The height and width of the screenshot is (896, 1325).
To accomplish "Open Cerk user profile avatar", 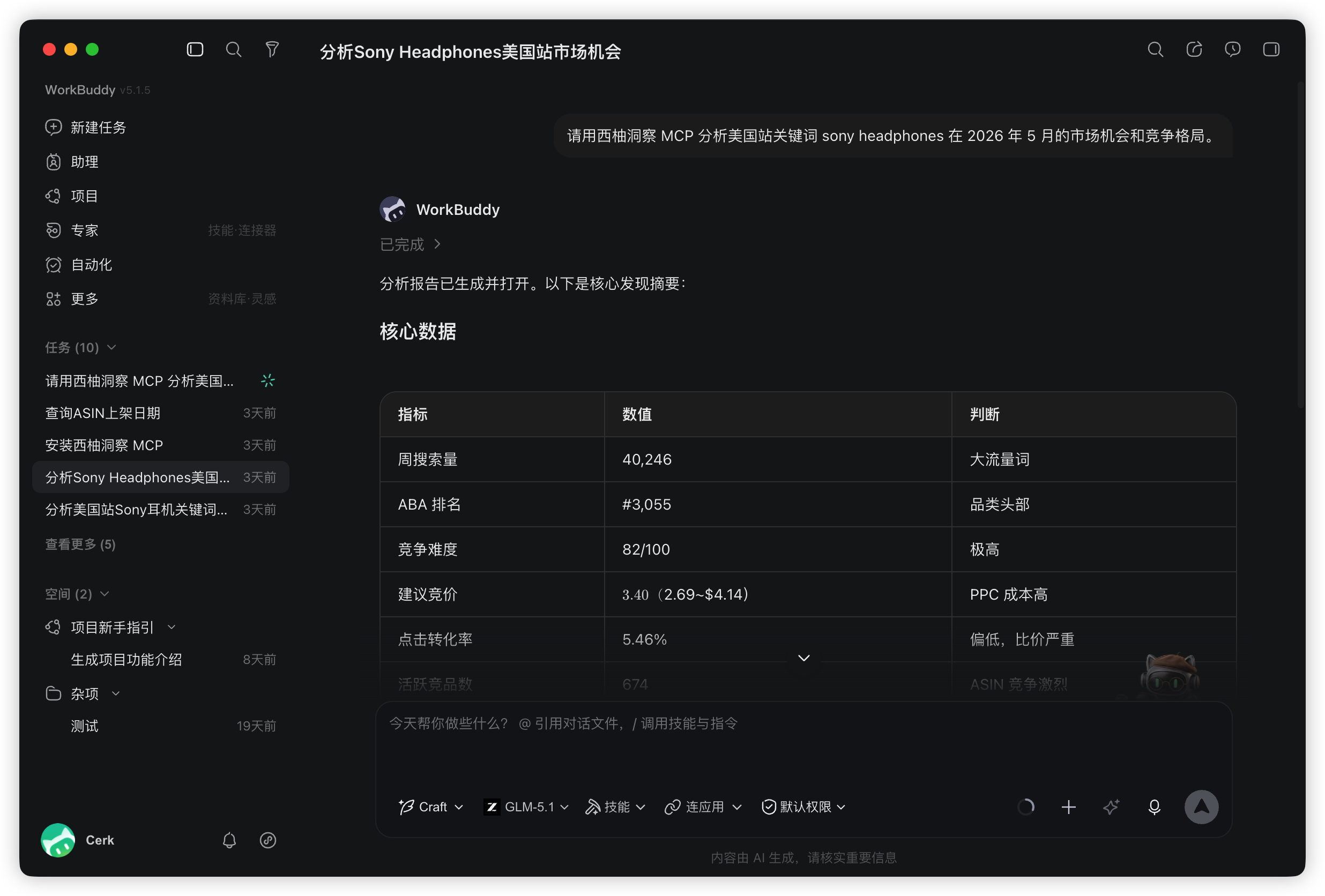I will (57, 840).
